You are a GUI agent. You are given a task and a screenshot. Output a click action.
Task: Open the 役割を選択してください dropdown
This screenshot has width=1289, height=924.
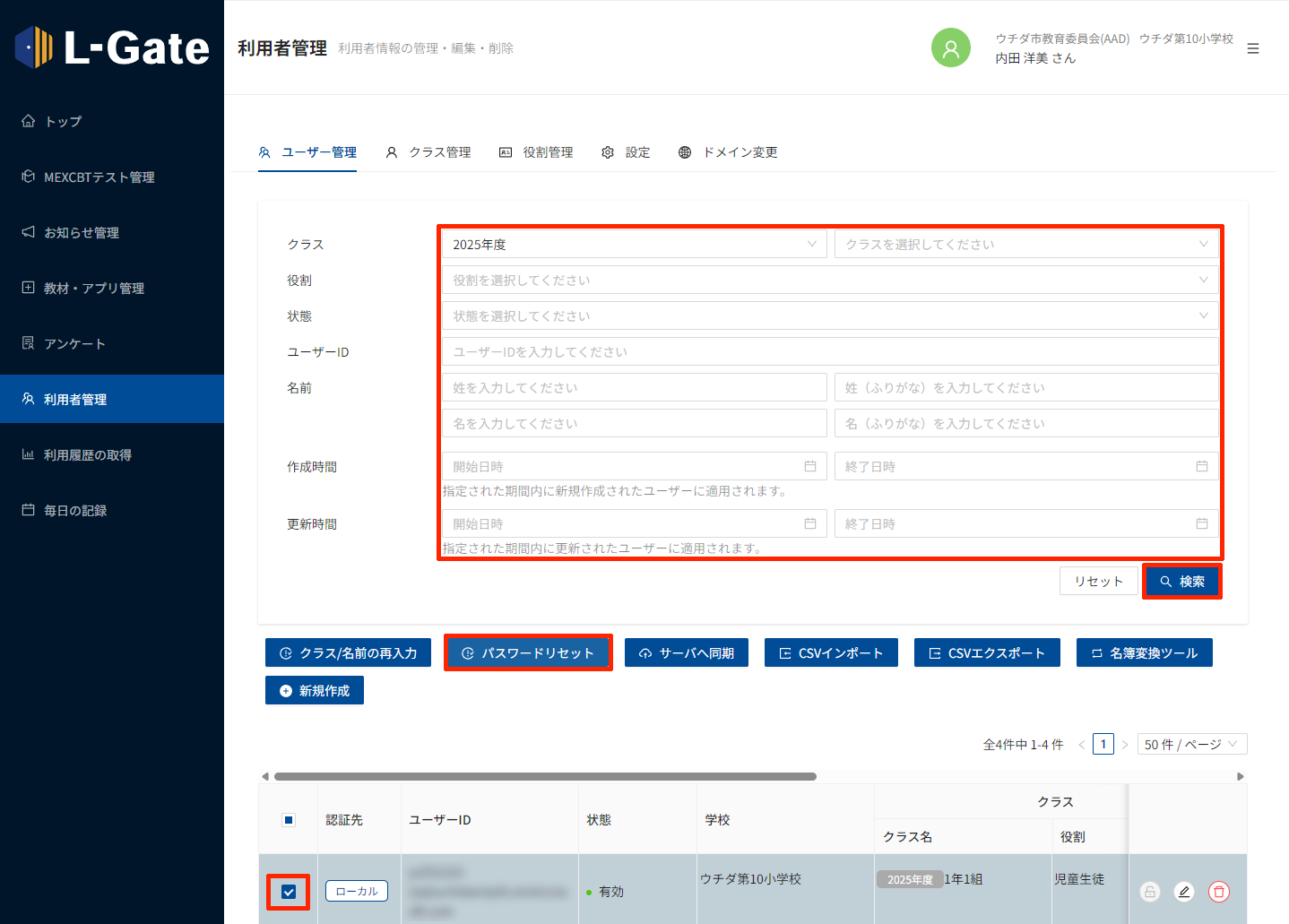click(x=829, y=281)
